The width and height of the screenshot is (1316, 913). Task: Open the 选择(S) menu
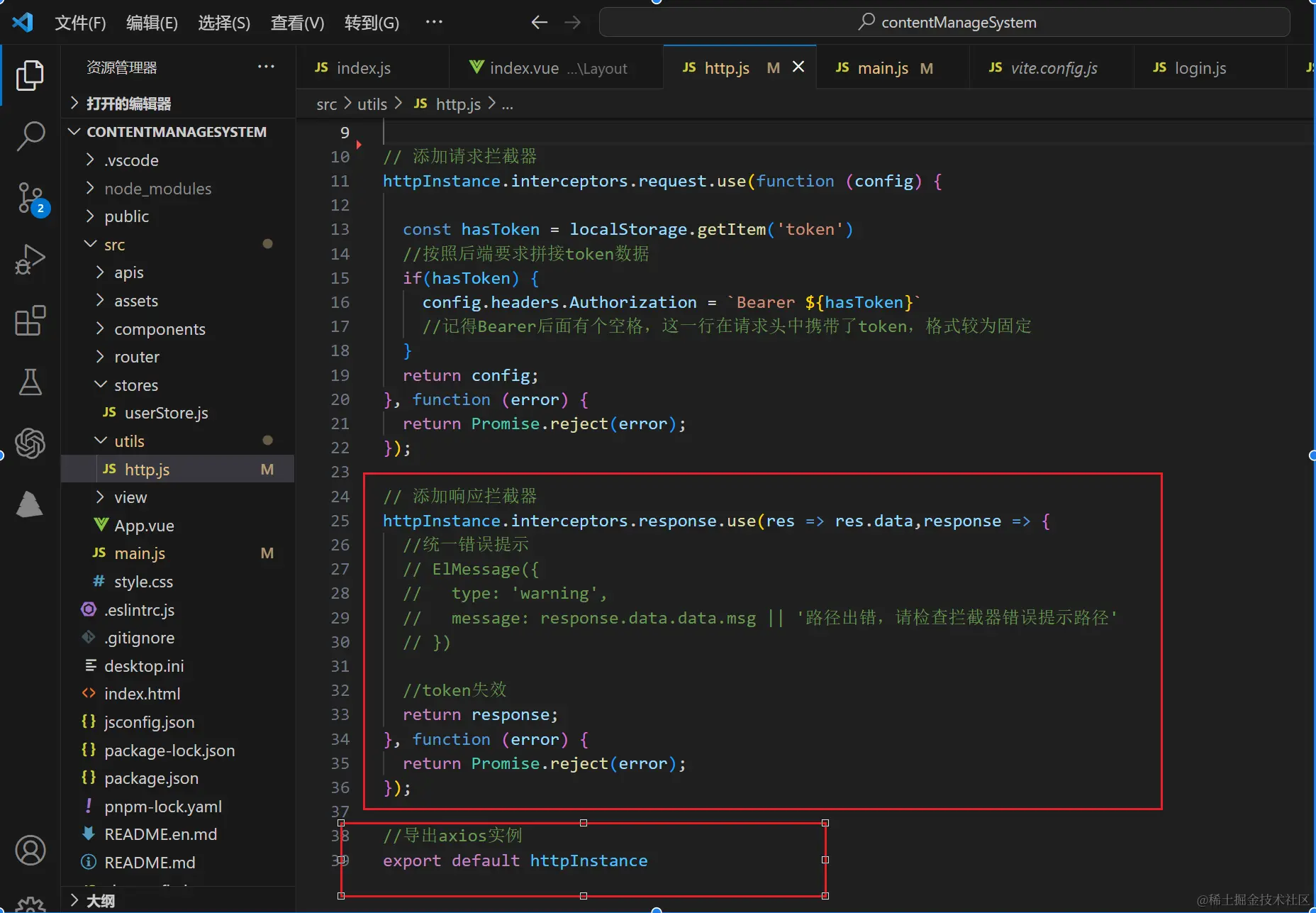[x=224, y=23]
